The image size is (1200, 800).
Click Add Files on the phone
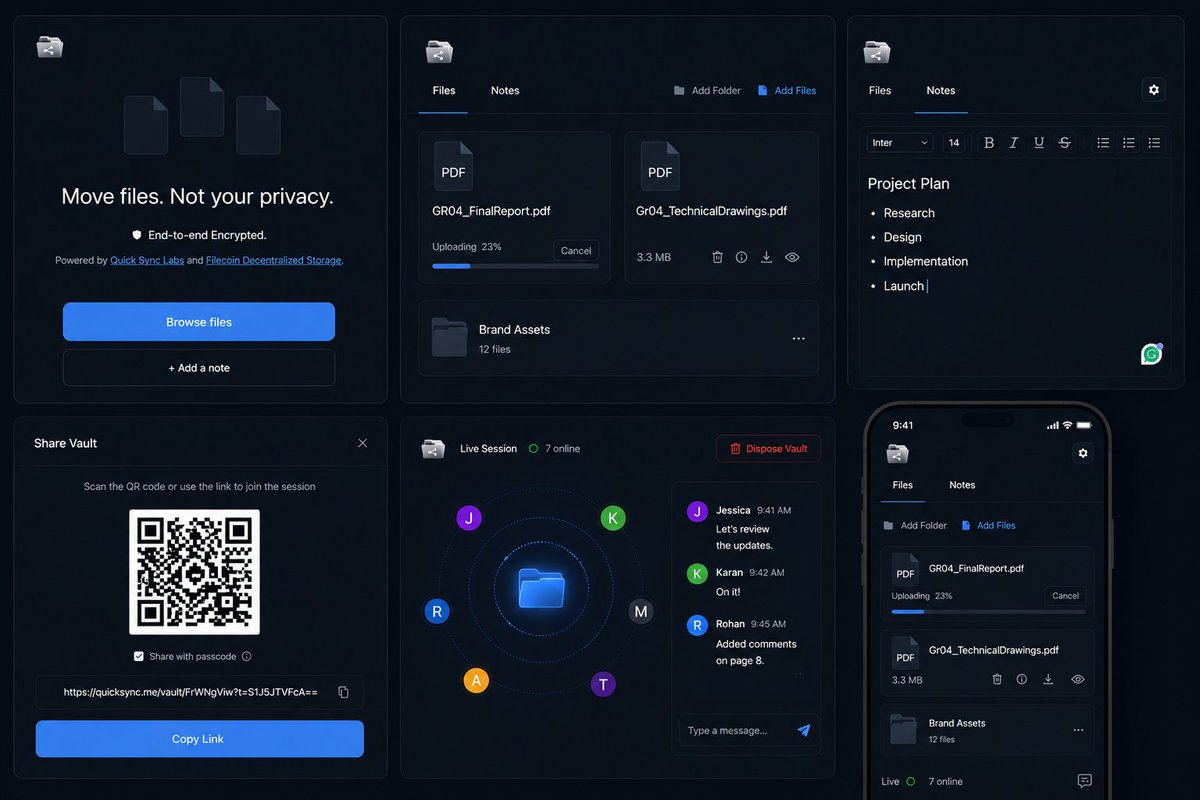coord(988,525)
